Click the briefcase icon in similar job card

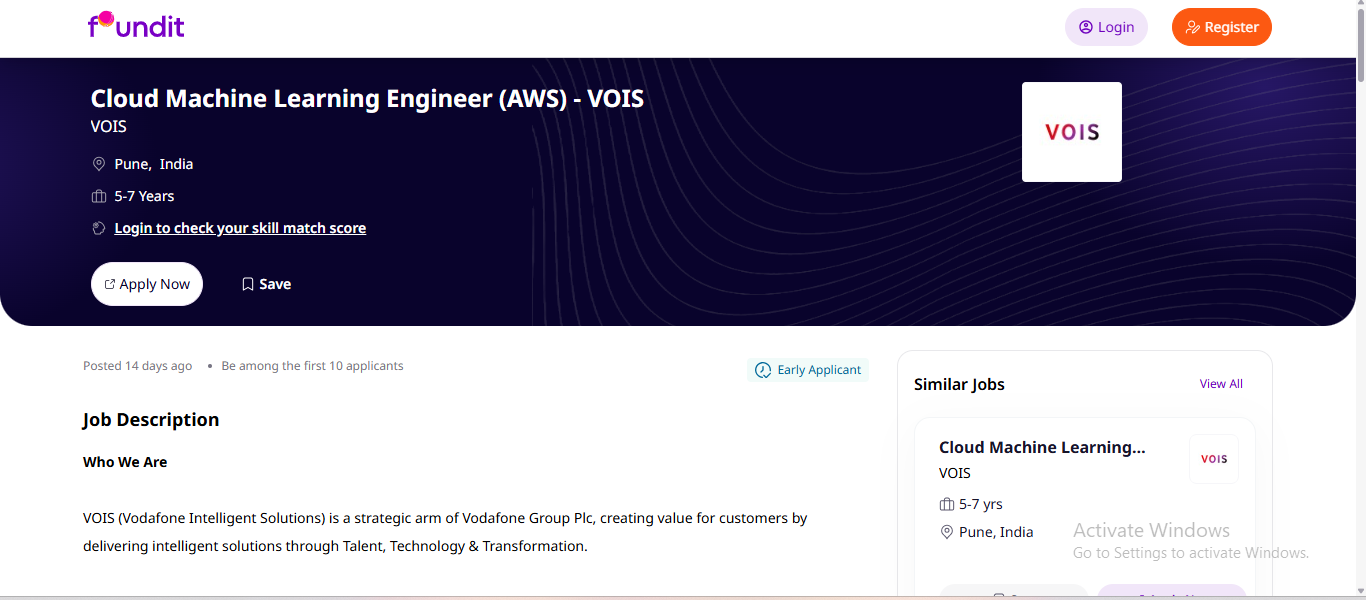click(x=947, y=504)
